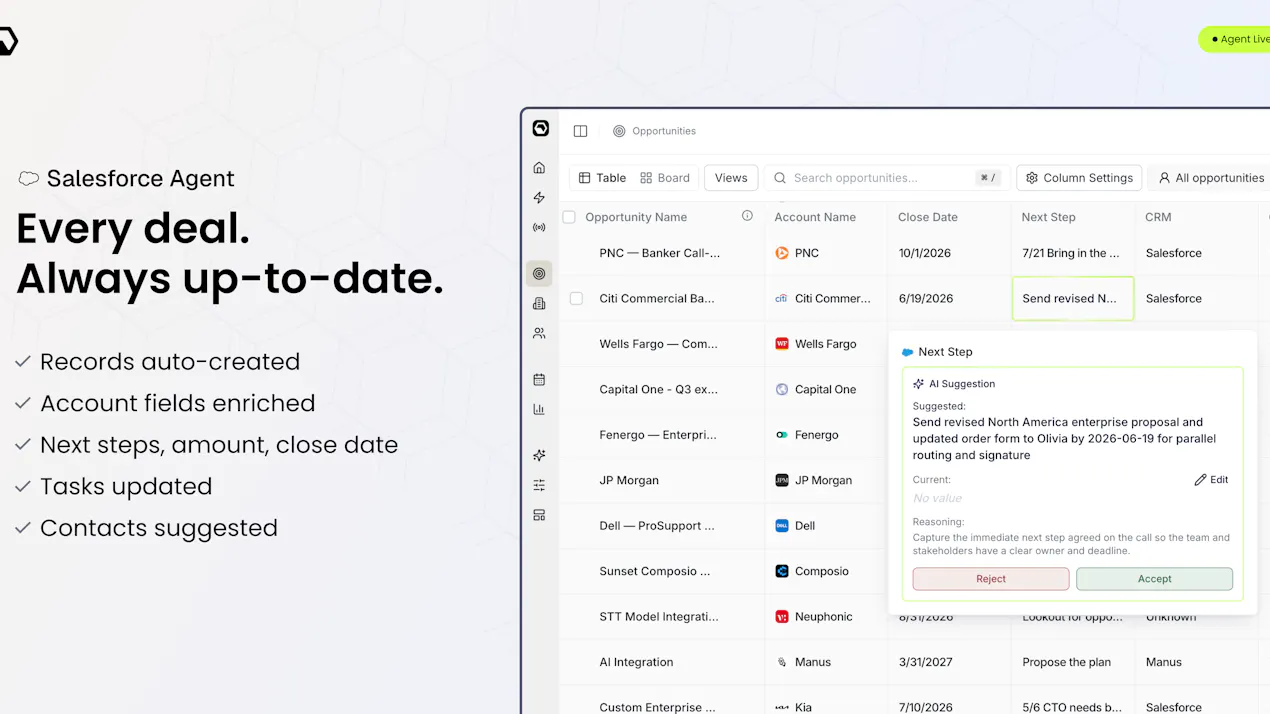
Task: Open the 'Fenergo — Enterpri...' opportunity
Action: click(657, 435)
